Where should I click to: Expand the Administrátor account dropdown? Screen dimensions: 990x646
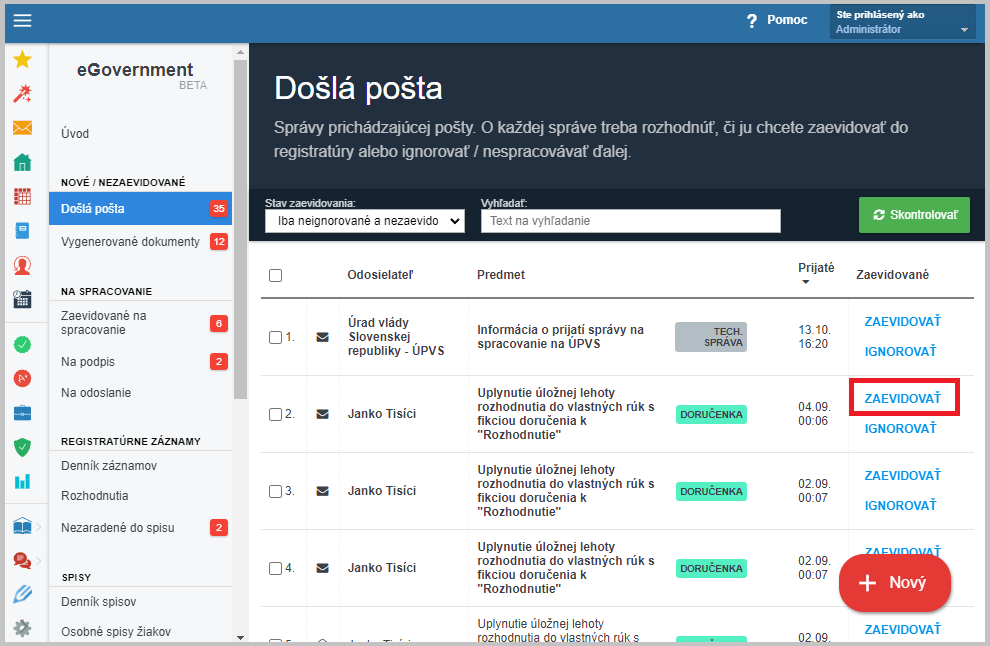[x=902, y=22]
